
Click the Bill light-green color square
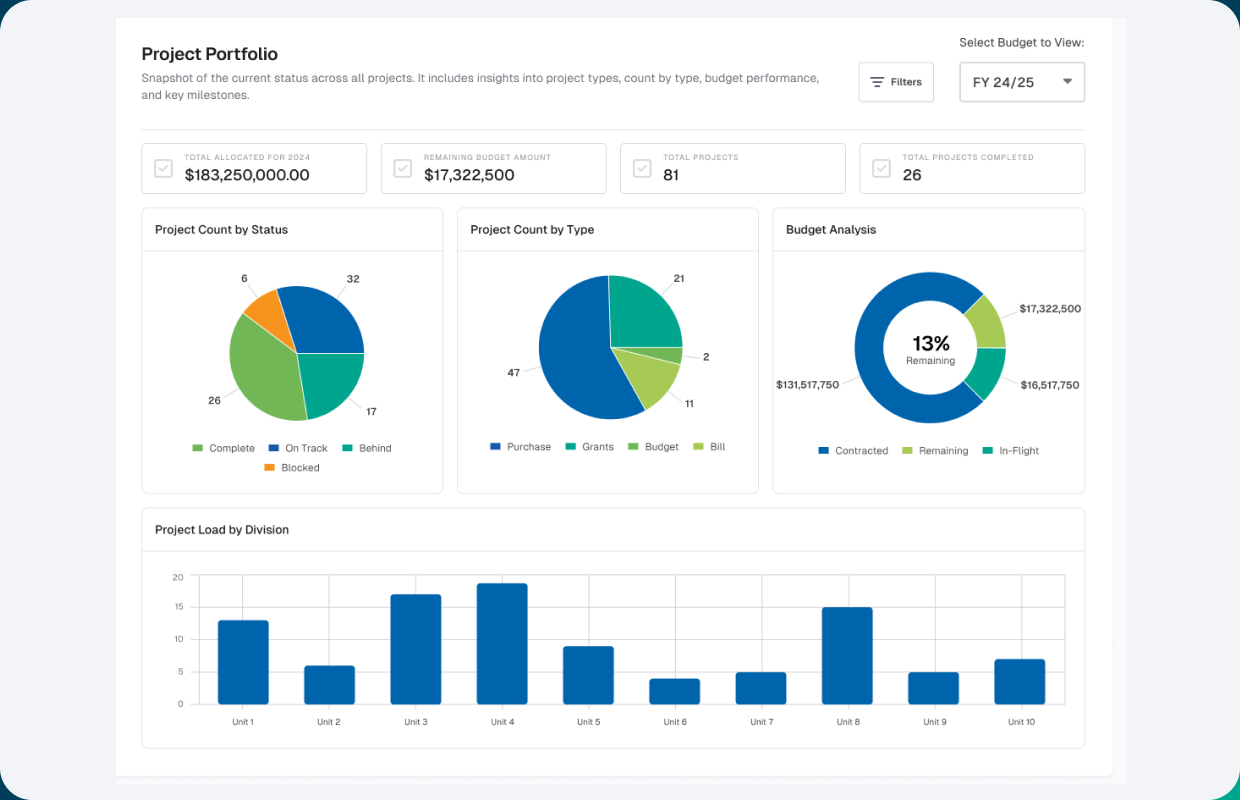point(697,447)
